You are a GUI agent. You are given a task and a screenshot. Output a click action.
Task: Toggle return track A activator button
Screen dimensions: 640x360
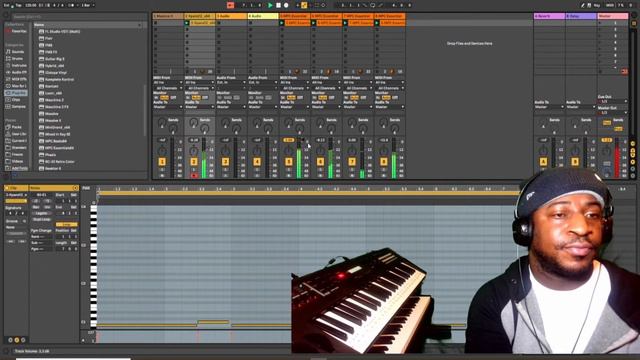point(543,162)
